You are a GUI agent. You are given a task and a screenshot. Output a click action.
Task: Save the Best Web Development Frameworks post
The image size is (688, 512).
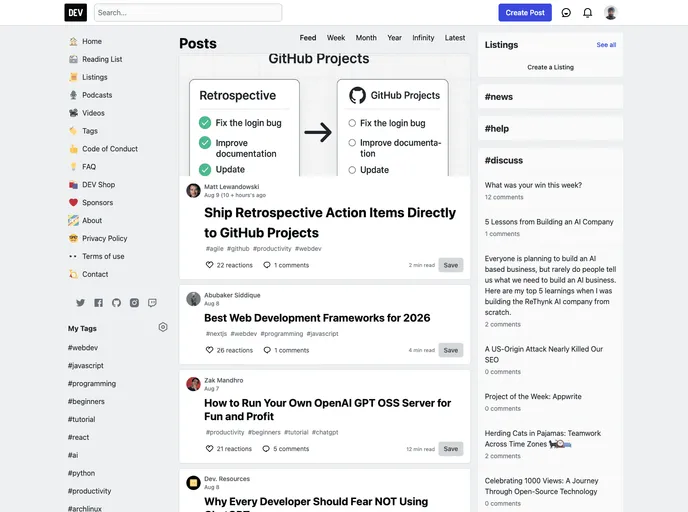point(451,350)
